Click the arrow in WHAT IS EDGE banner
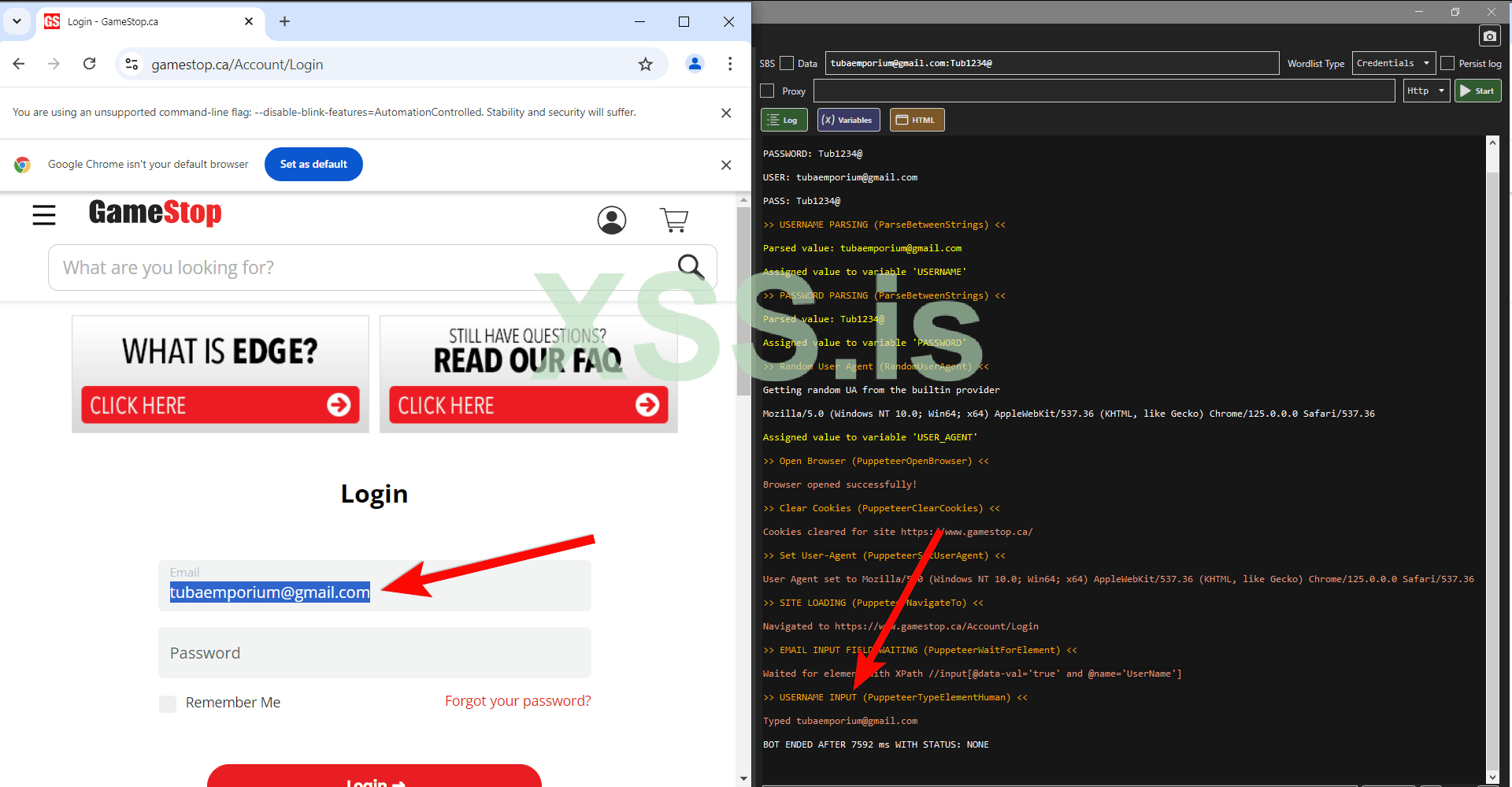 point(339,405)
